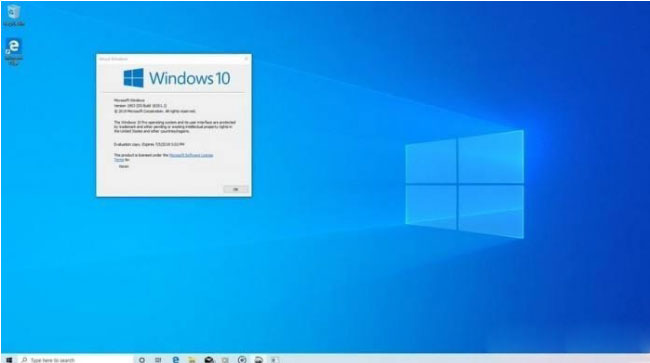Click the 'Type here to search' box
Viewport: 650px width, 363px height.
click(x=75, y=360)
